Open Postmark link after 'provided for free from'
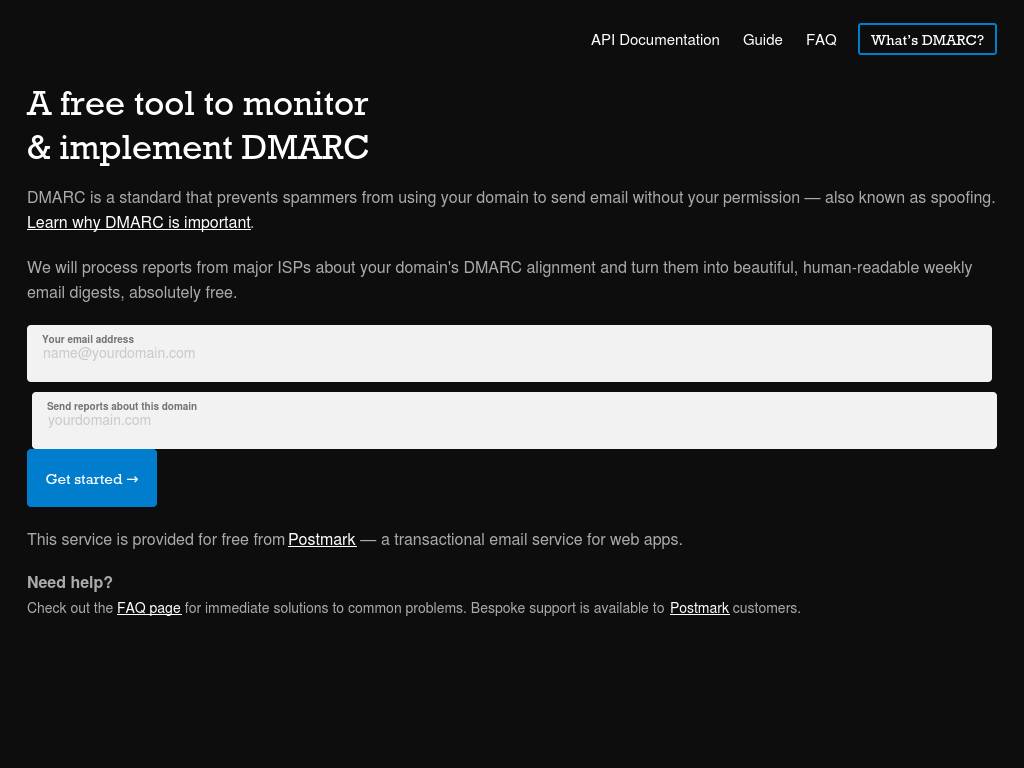 pyautogui.click(x=322, y=539)
